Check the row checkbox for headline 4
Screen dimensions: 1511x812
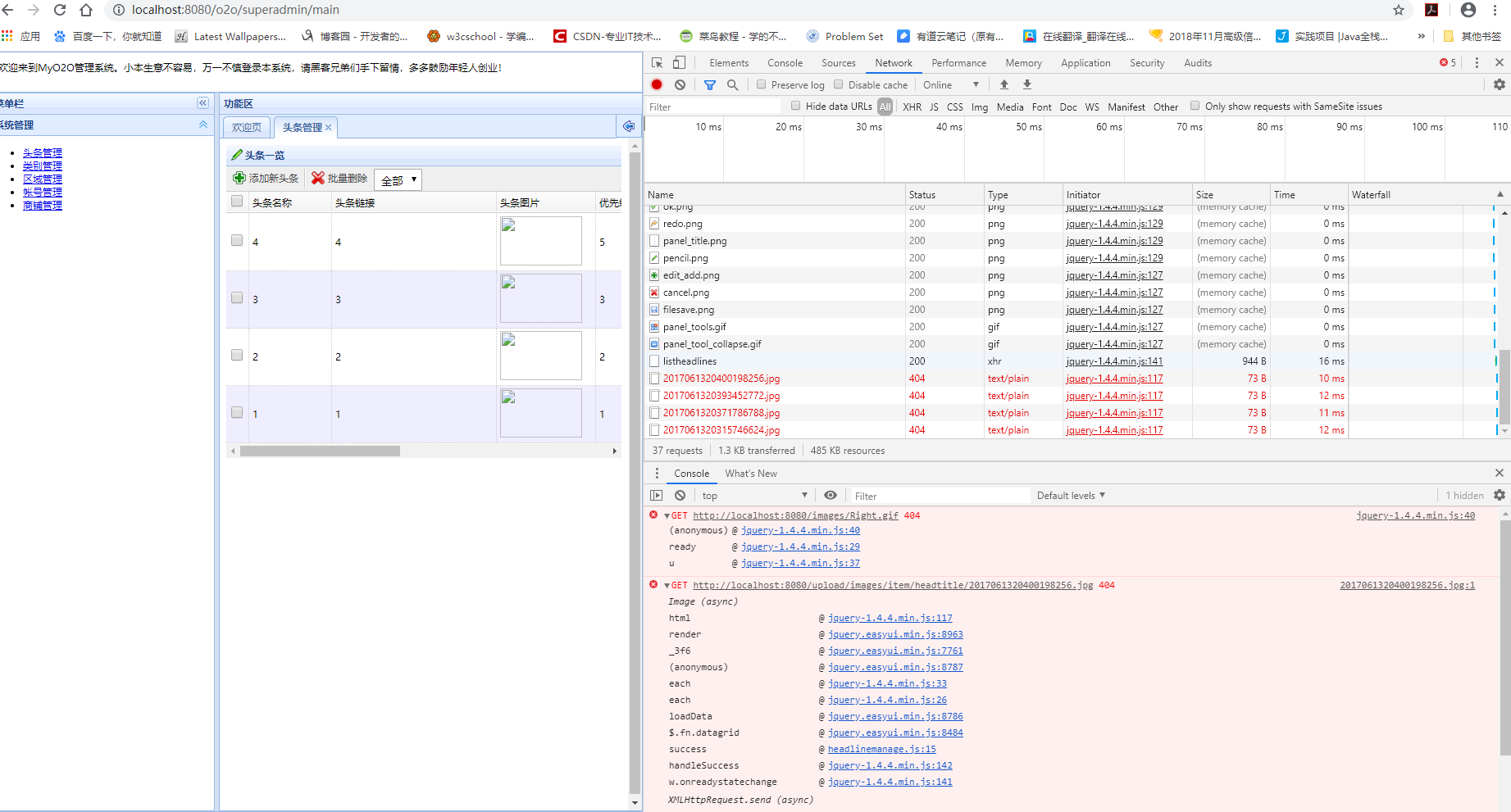237,240
